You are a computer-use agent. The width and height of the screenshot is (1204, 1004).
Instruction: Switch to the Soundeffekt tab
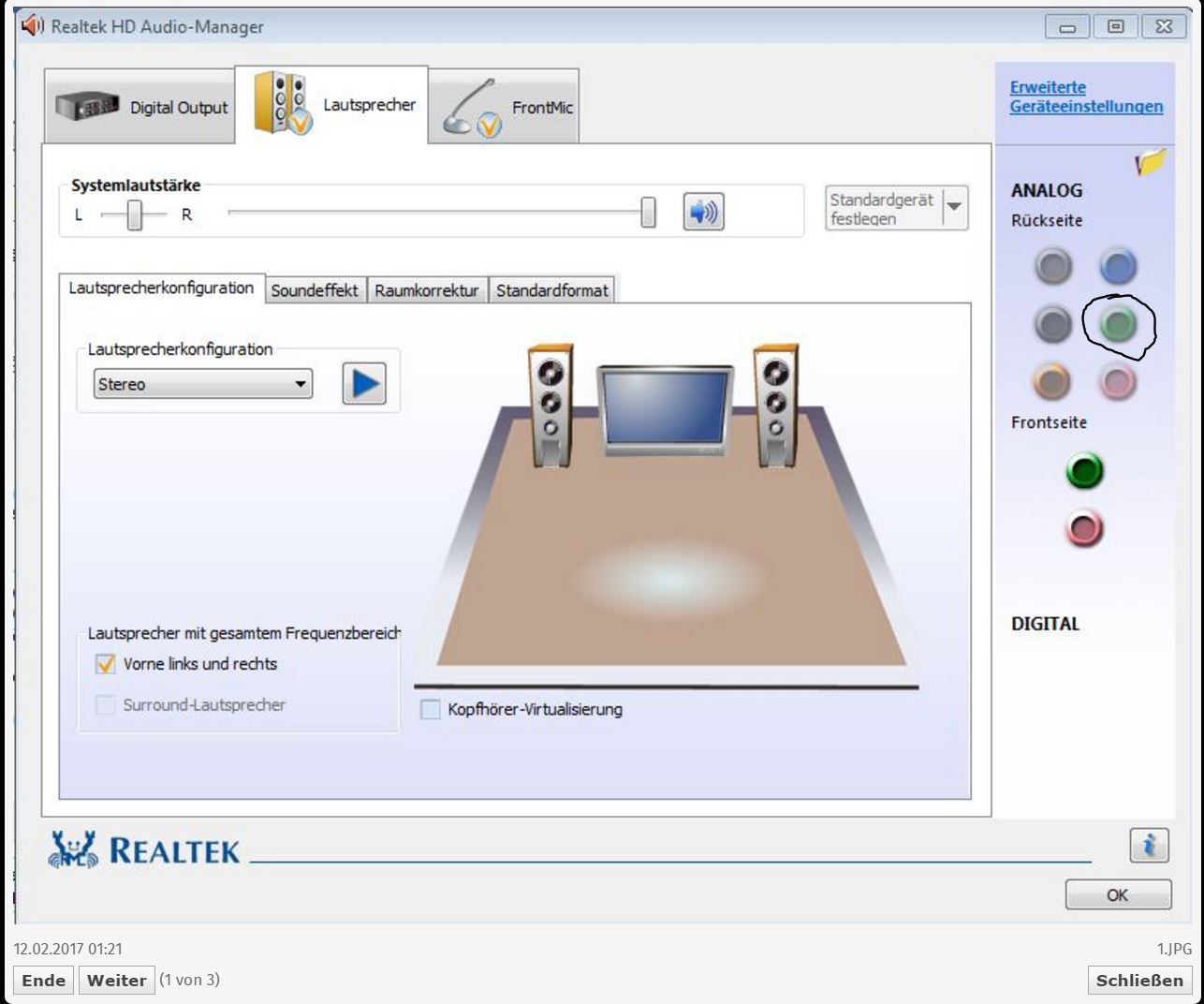click(315, 290)
